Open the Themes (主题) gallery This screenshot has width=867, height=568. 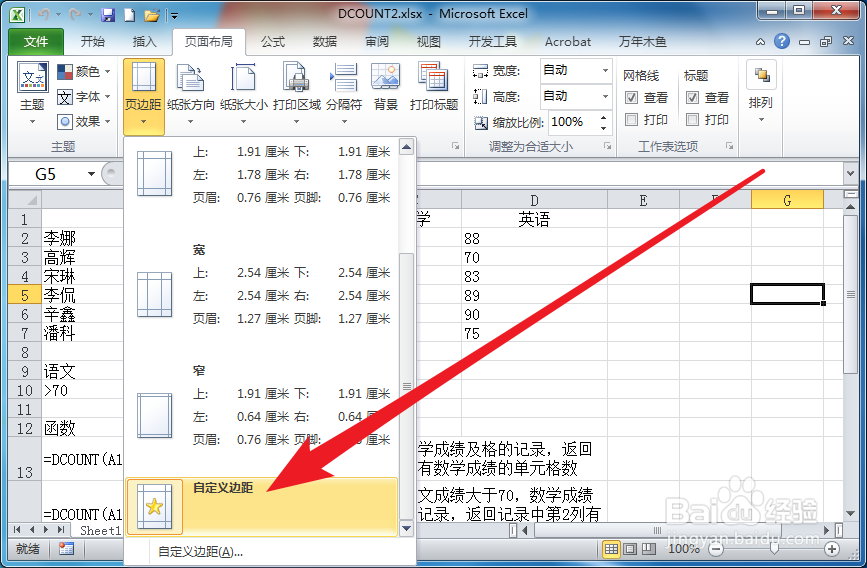[x=33, y=93]
